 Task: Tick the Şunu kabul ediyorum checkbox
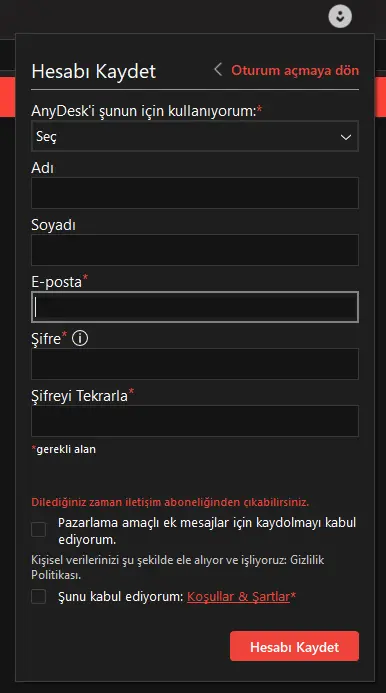pyautogui.click(x=38, y=597)
